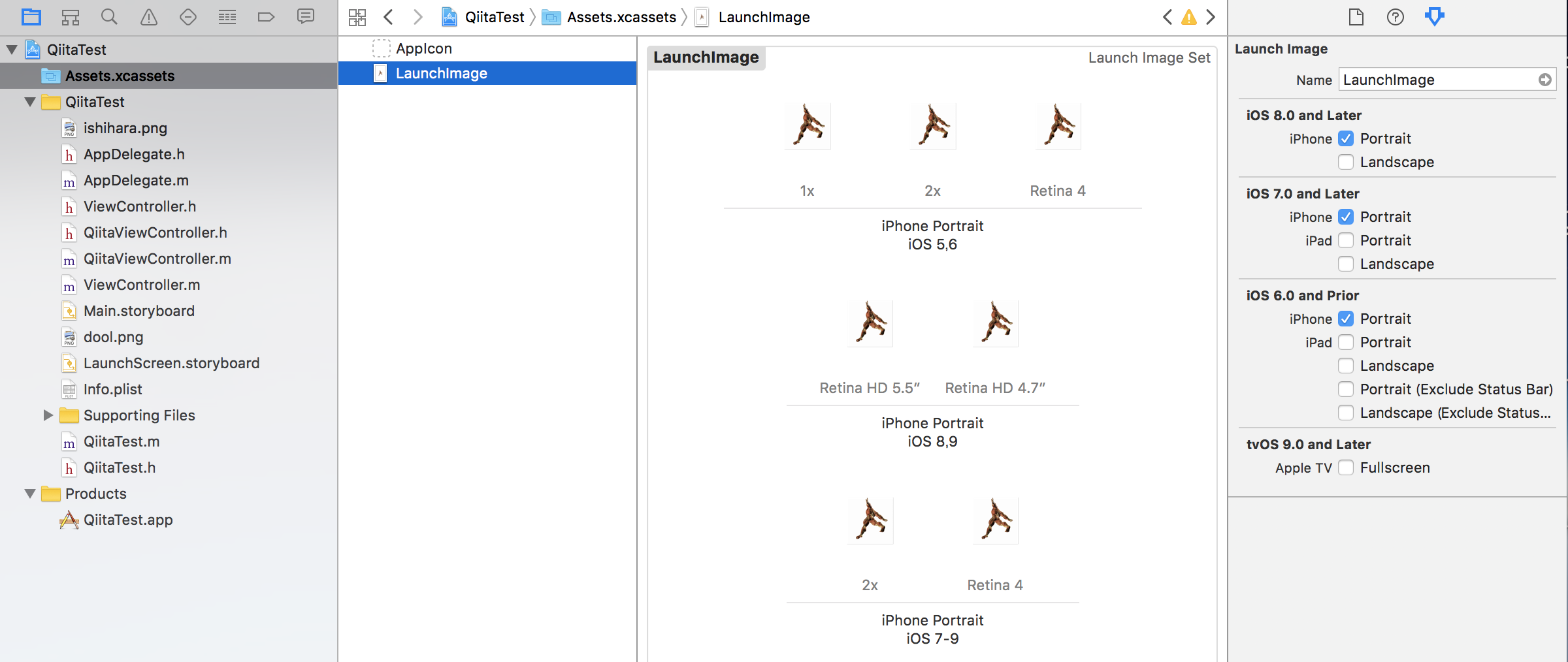The width and height of the screenshot is (1568, 662).
Task: Open the Symbol navigator
Action: (x=71, y=17)
